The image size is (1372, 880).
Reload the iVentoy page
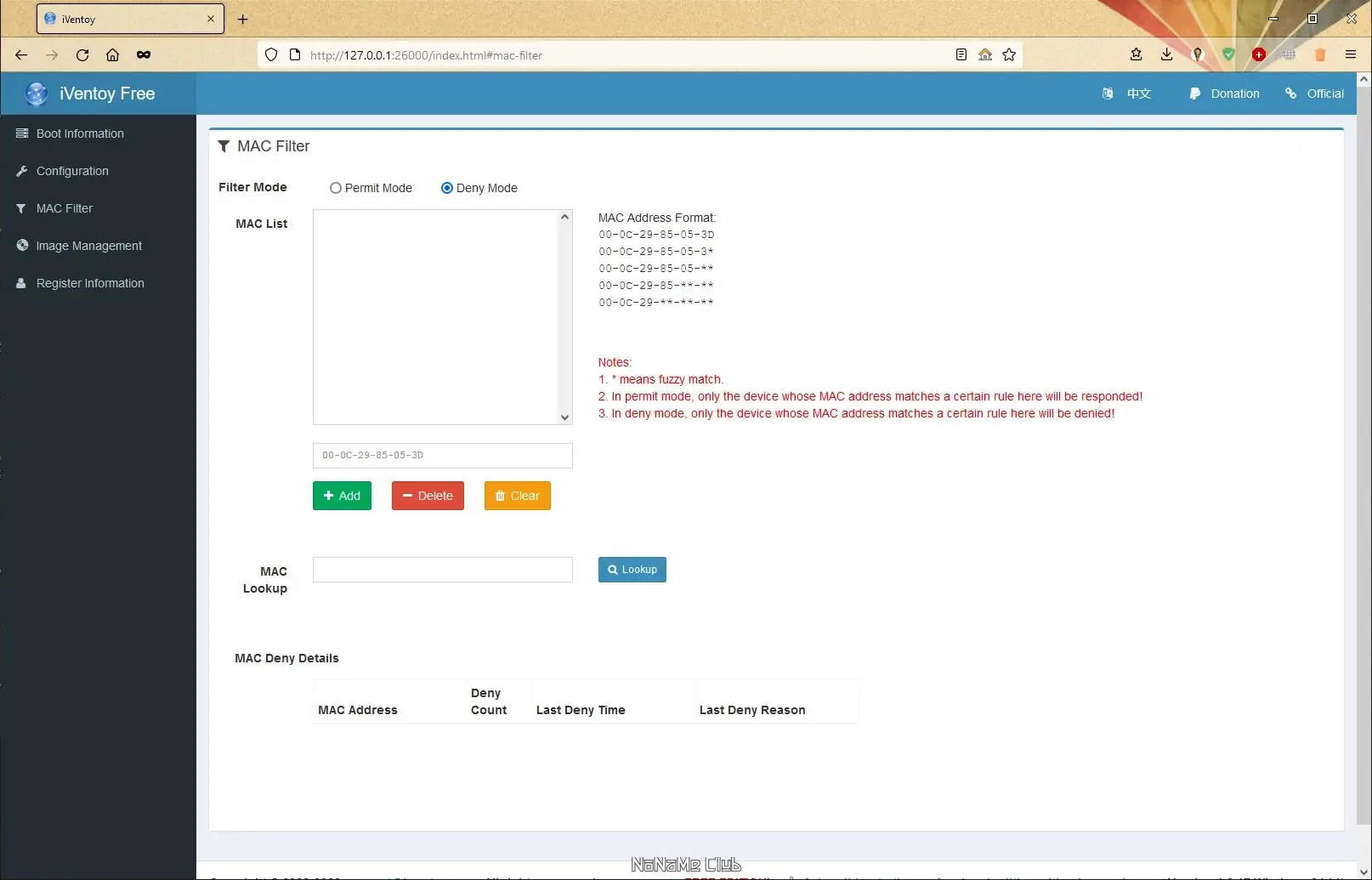(82, 55)
